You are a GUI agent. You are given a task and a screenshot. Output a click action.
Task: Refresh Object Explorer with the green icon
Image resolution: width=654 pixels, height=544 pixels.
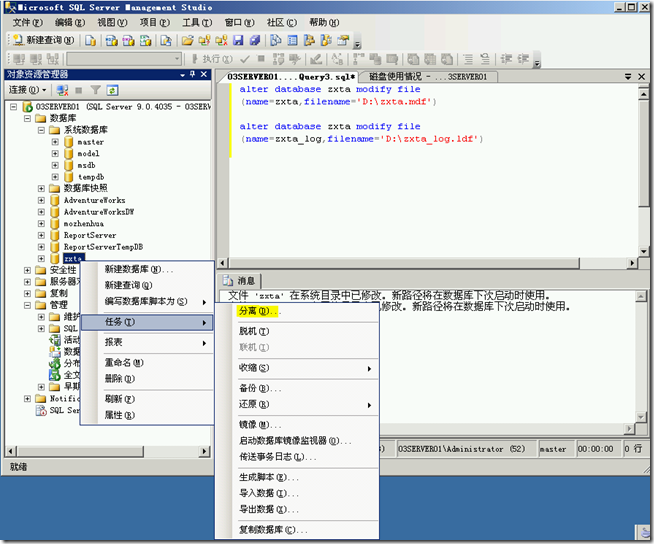(x=112, y=90)
